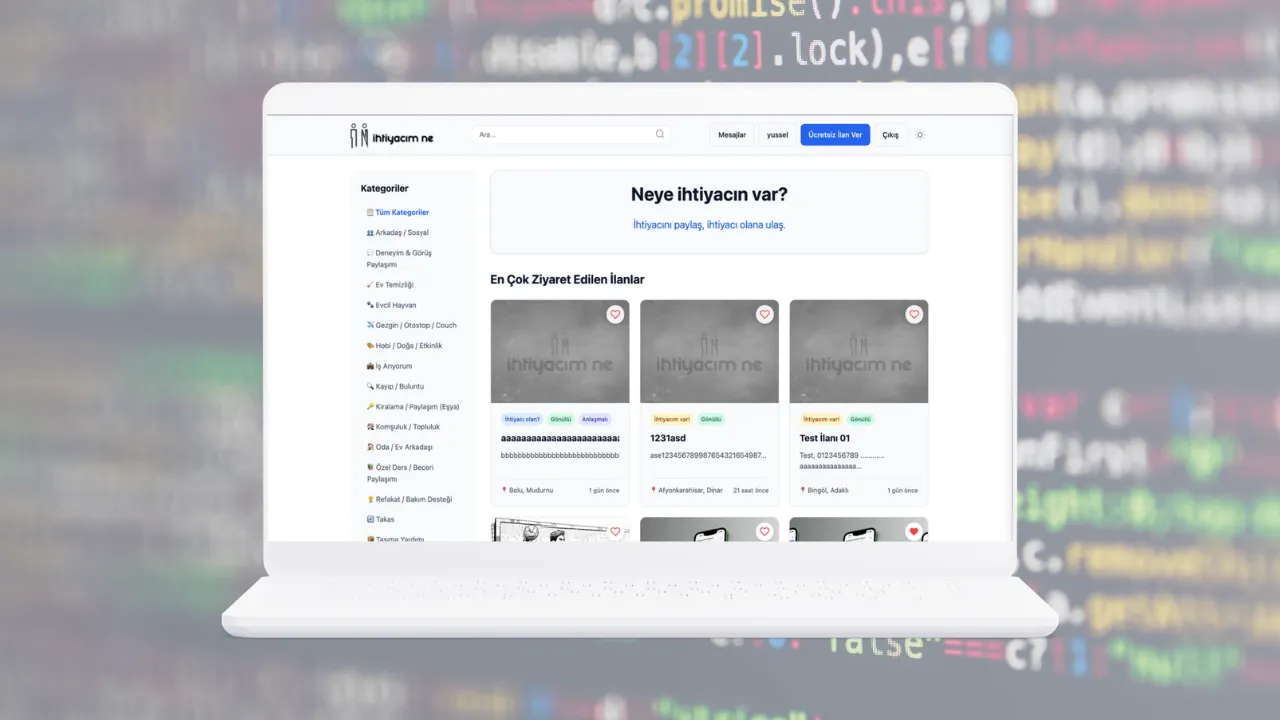Favorite the 1231asd listing with heart
This screenshot has height=720, width=1280.
pyautogui.click(x=764, y=314)
